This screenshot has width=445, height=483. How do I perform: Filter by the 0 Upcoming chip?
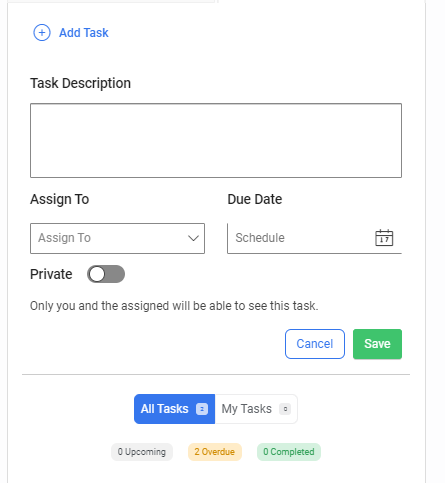tap(142, 452)
